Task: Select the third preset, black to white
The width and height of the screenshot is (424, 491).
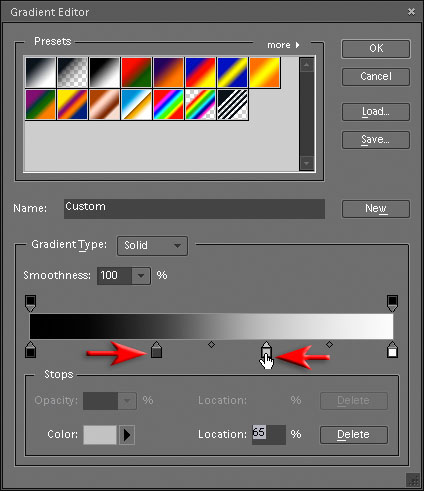Action: [x=104, y=72]
